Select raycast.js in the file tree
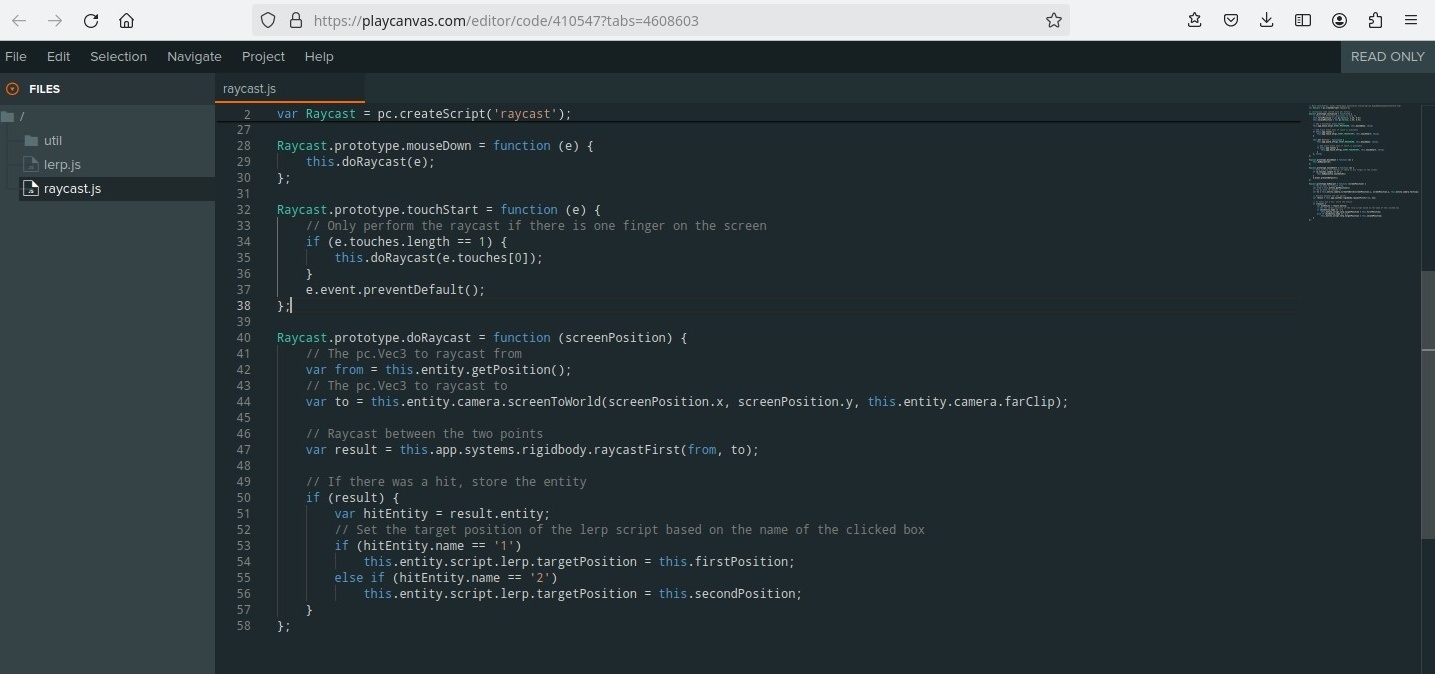Viewport: 1435px width, 674px height. coord(72,188)
